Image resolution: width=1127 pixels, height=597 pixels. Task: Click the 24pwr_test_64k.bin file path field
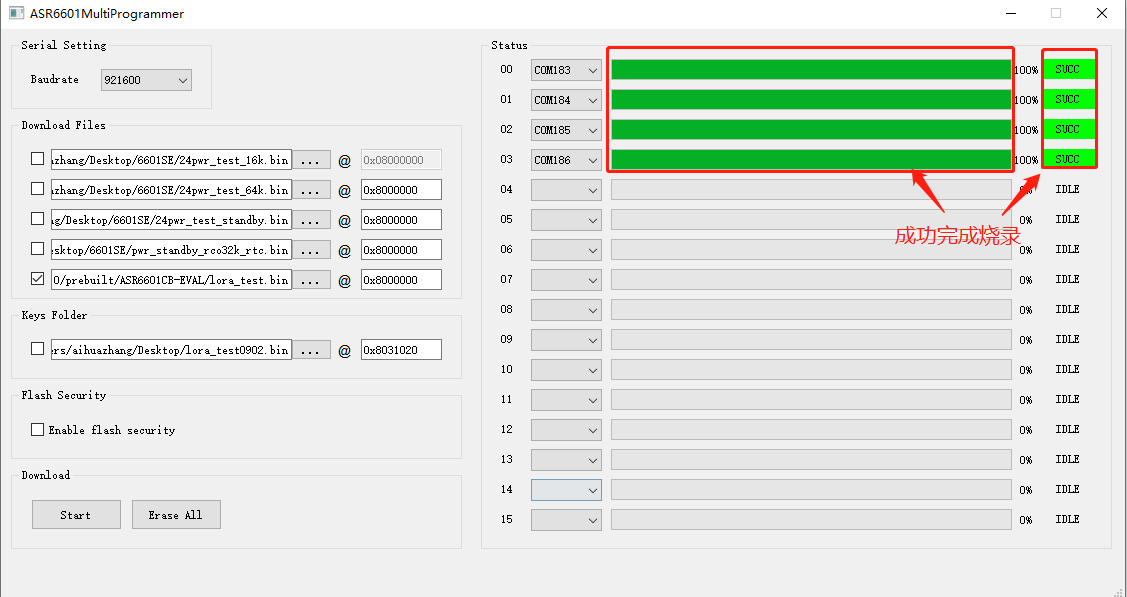click(171, 190)
